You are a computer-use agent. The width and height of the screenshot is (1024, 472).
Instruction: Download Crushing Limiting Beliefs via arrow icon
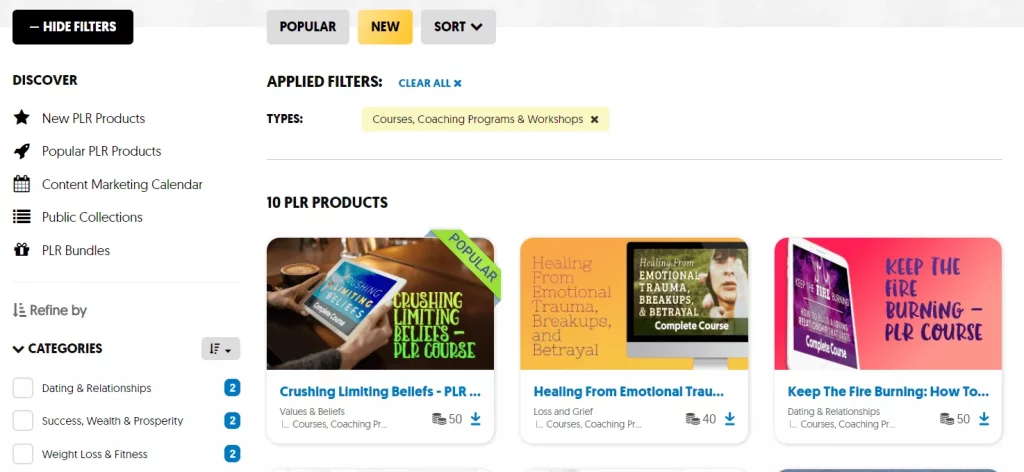[x=475, y=419]
